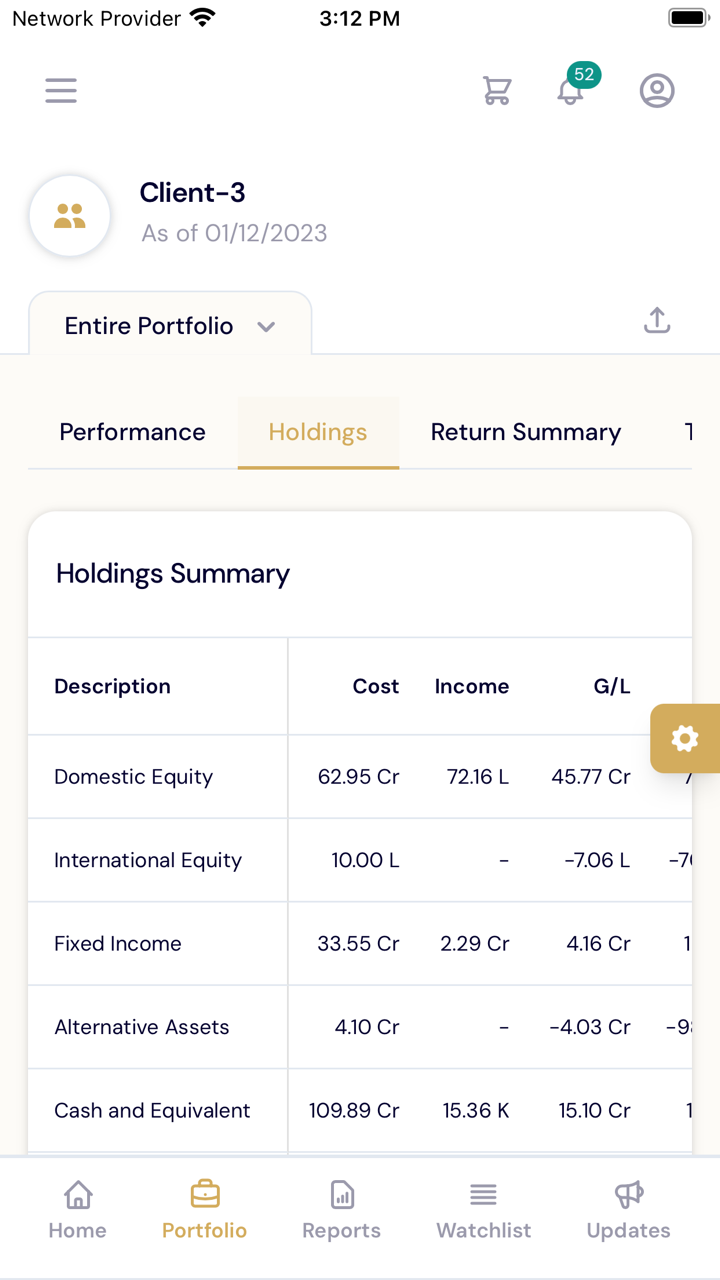Tap the Client-3 group avatar

(x=70, y=215)
